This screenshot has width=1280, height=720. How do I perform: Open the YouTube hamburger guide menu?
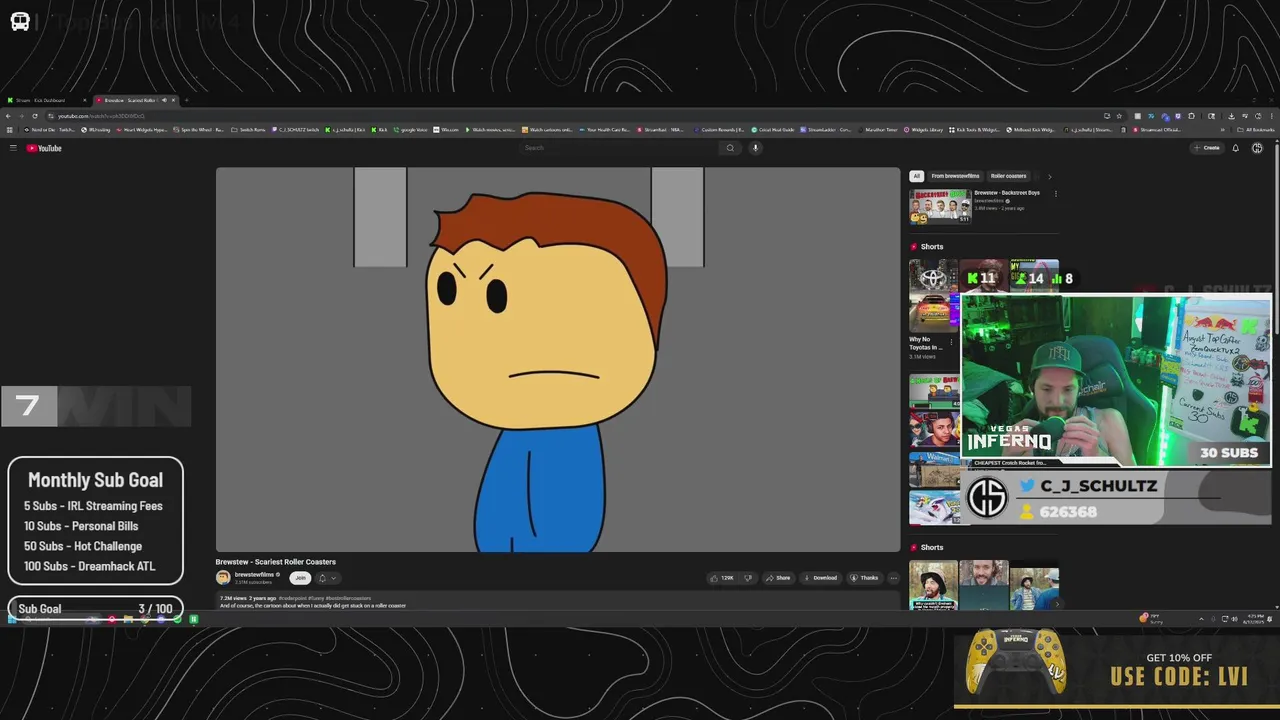pyautogui.click(x=13, y=148)
